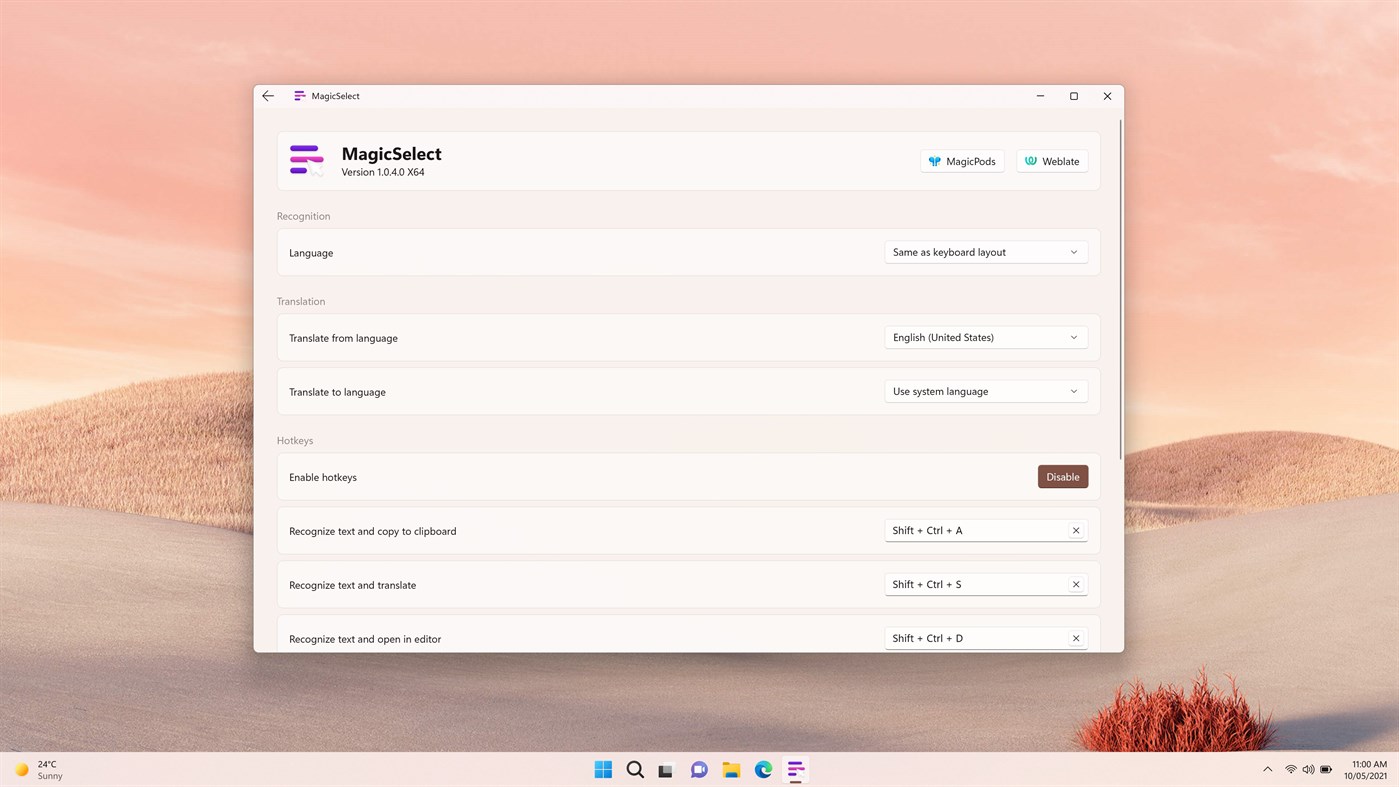Viewport: 1399px width, 787px height.
Task: Clear the Shift + Ctrl + A hotkey
Action: coord(1075,530)
